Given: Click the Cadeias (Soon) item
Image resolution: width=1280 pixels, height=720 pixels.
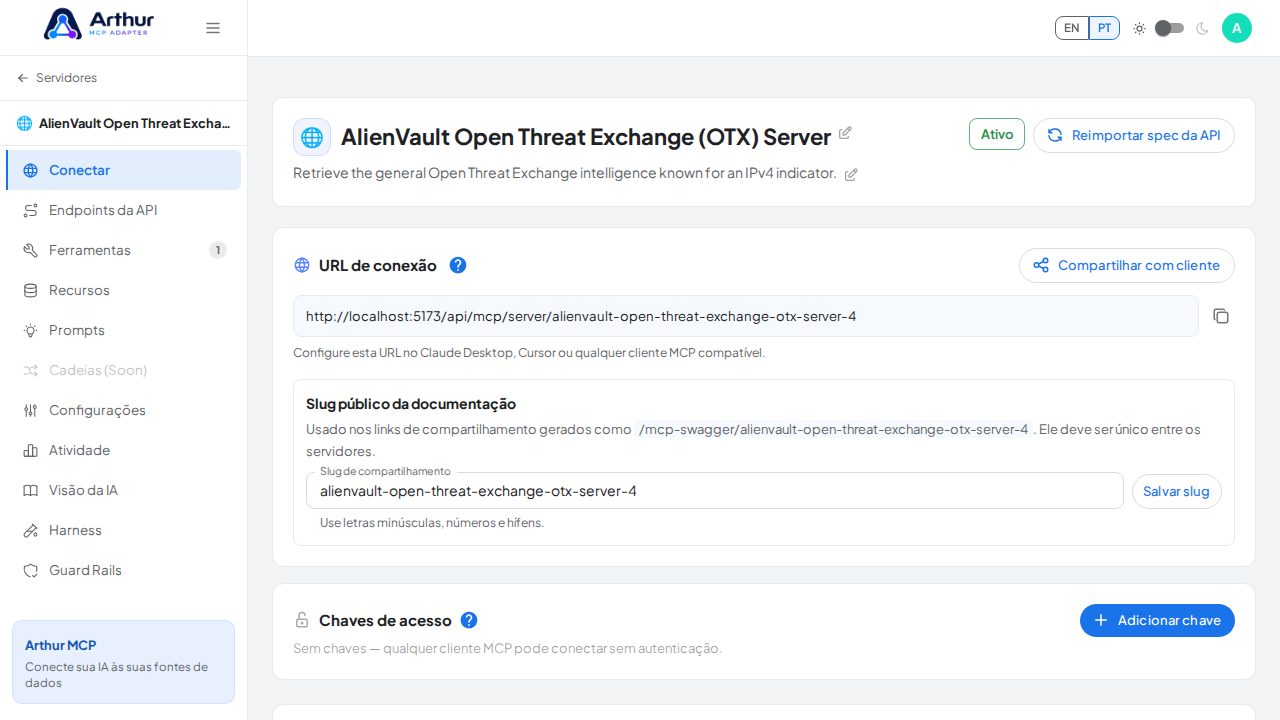Looking at the screenshot, I should 123,370.
